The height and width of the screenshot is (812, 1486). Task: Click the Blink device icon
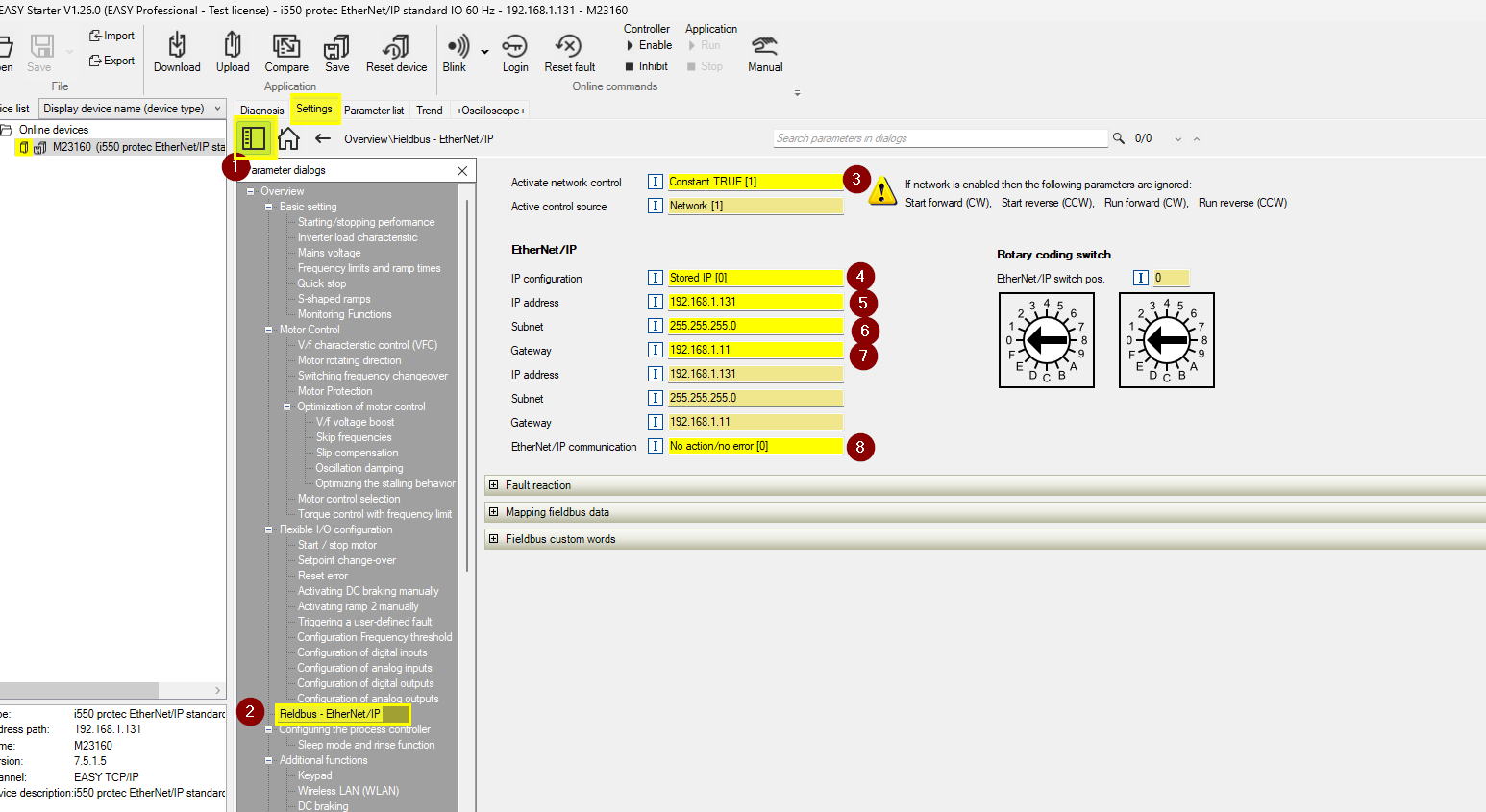[456, 52]
